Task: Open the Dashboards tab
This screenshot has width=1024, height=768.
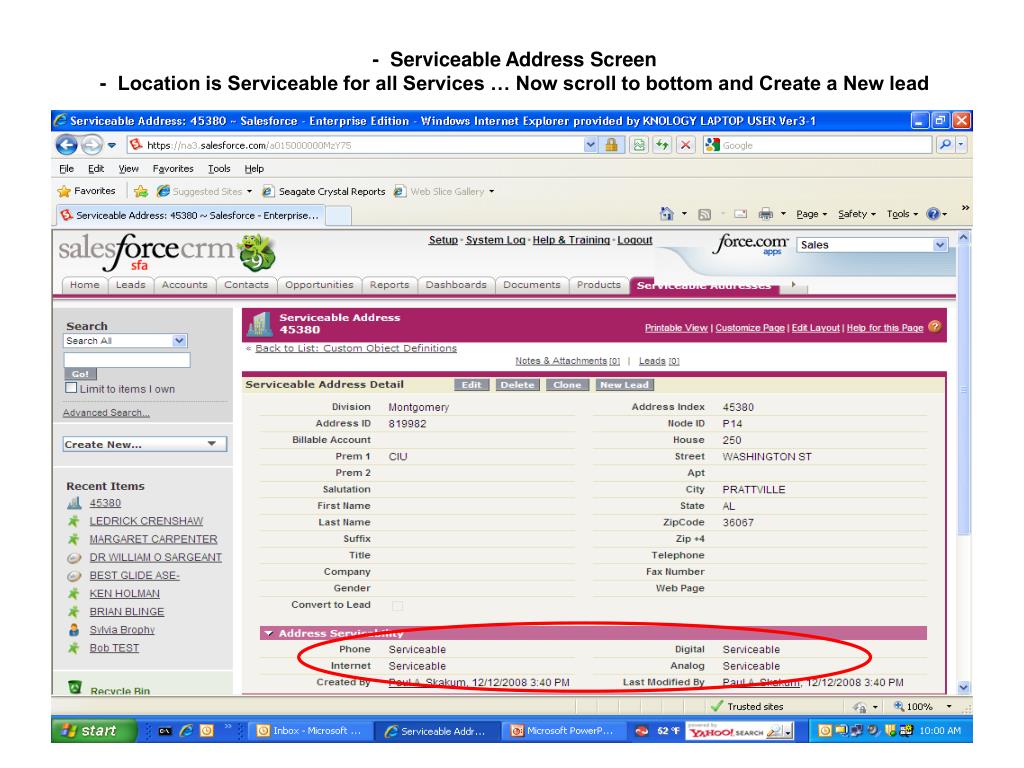Action: 456,285
